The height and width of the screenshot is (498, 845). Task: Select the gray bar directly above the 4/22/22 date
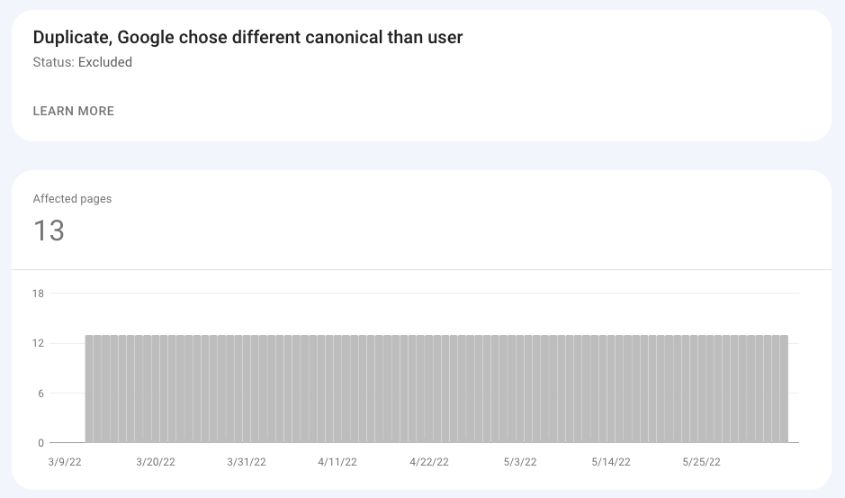[429, 389]
